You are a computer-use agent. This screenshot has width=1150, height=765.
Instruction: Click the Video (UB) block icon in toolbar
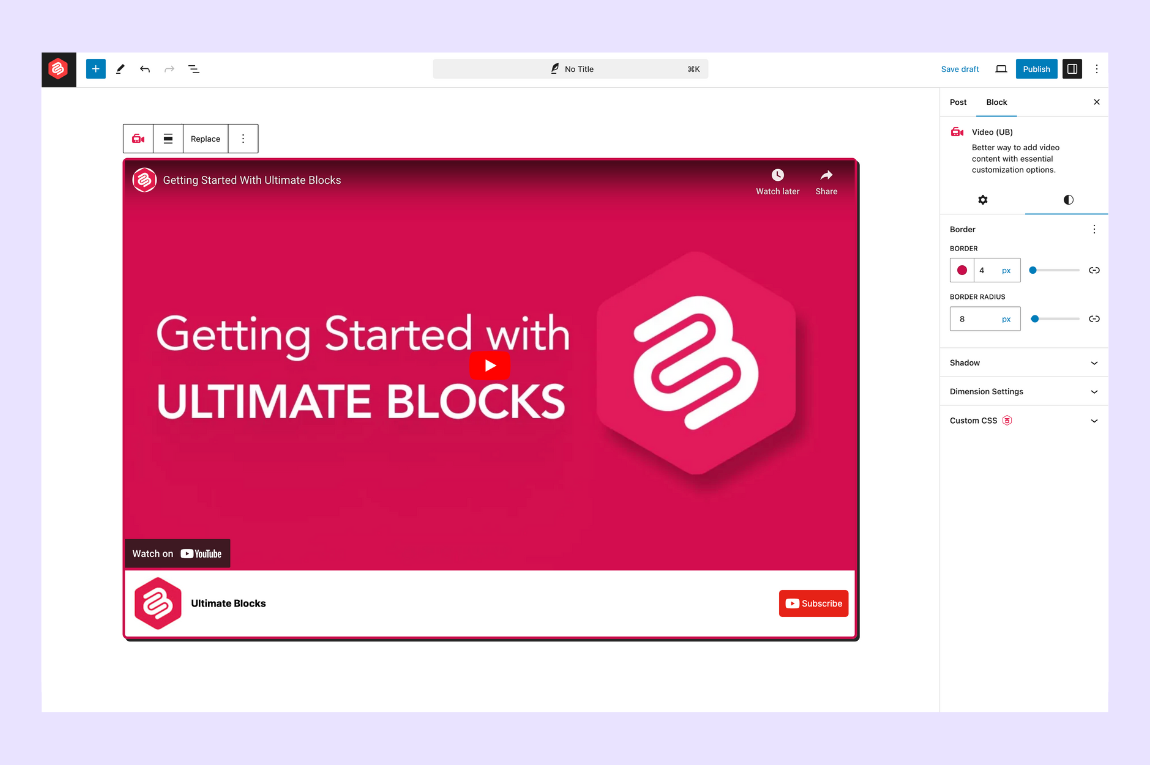138,138
